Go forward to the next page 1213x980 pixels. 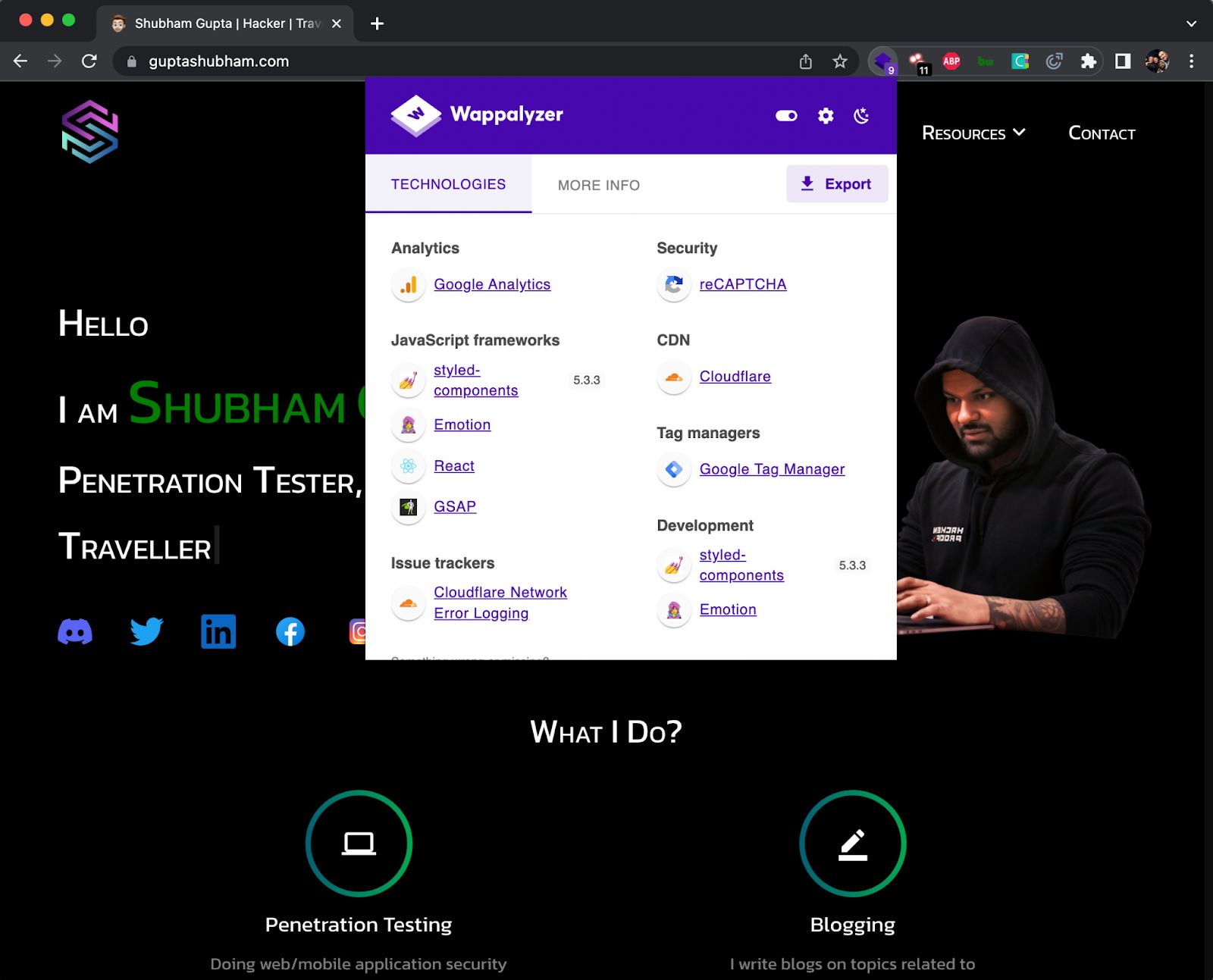point(55,61)
